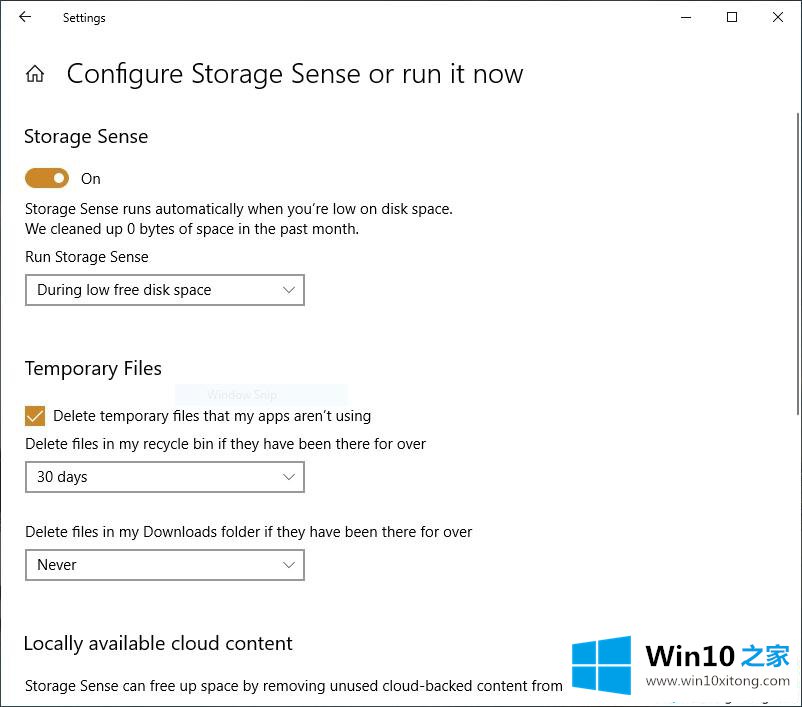Click the 'Delete temporary files that my apps aren't using' label
The width and height of the screenshot is (802, 707).
212,416
